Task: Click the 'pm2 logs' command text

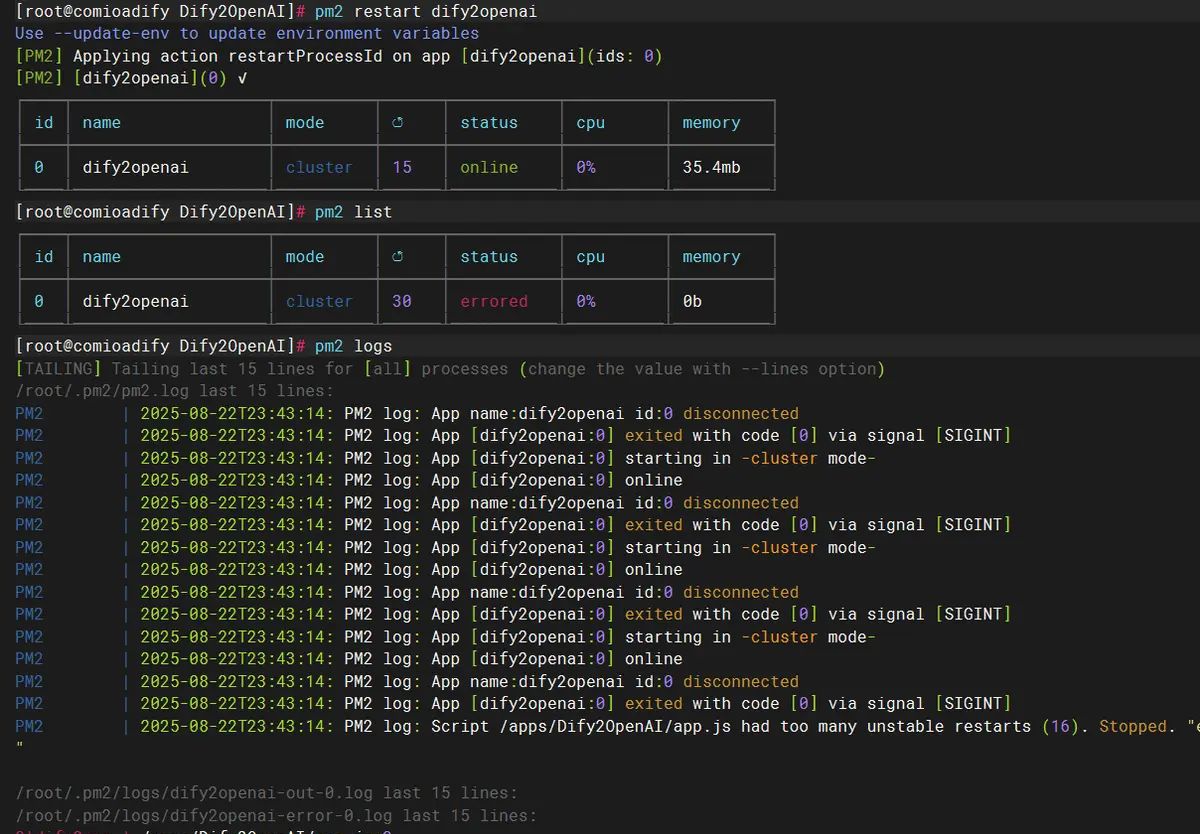Action: 353,346
